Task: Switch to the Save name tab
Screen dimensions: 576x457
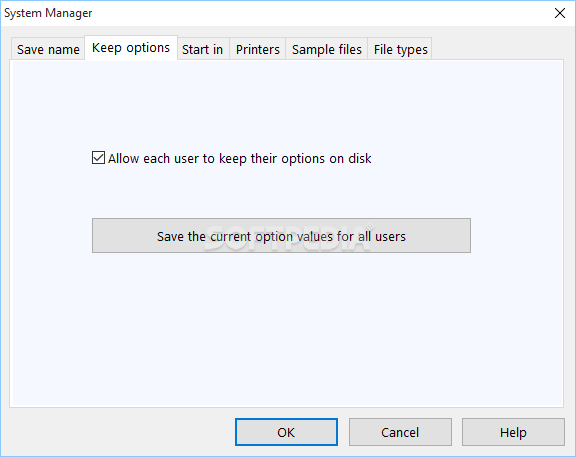Action: [x=48, y=49]
